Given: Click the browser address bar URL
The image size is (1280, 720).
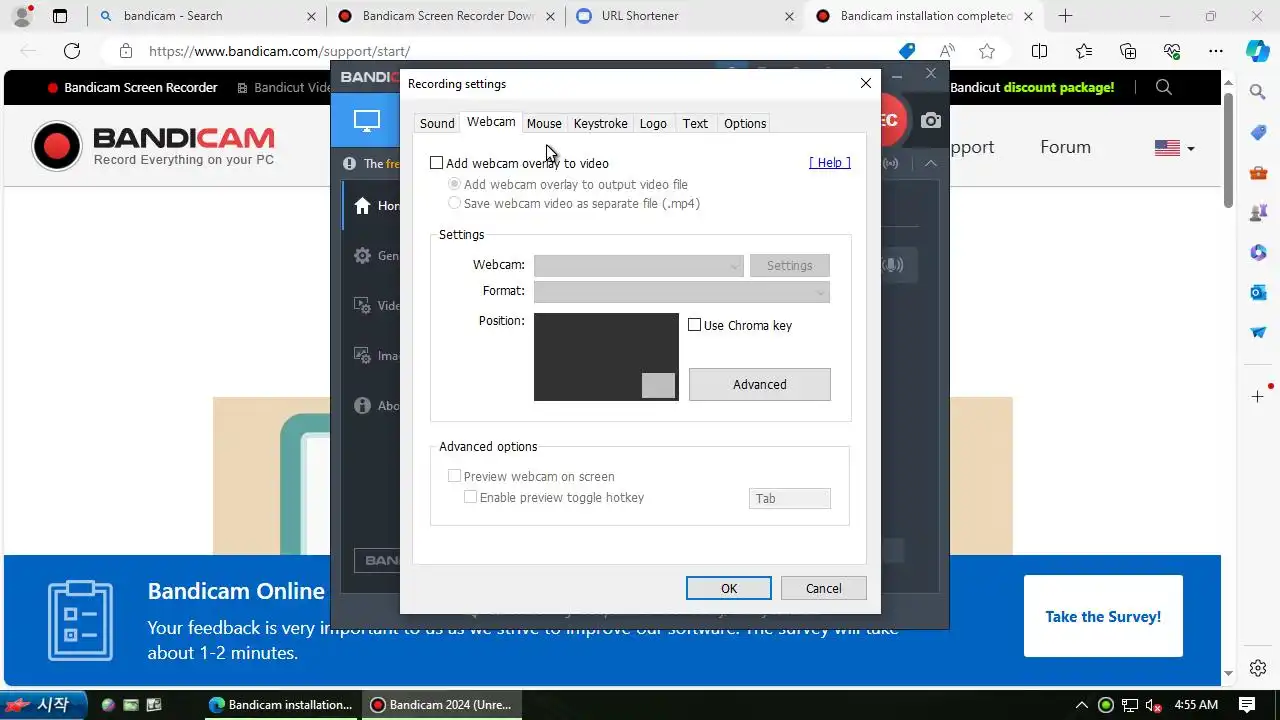Looking at the screenshot, I should click(280, 51).
